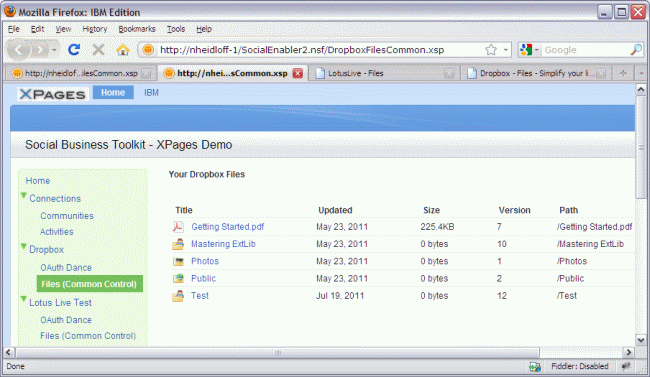
Task: Open the Public folder link
Action: [203, 278]
